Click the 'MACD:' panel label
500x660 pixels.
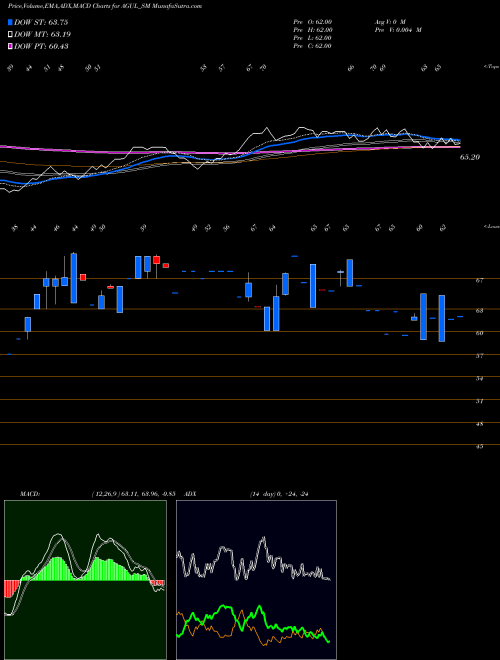(29, 494)
